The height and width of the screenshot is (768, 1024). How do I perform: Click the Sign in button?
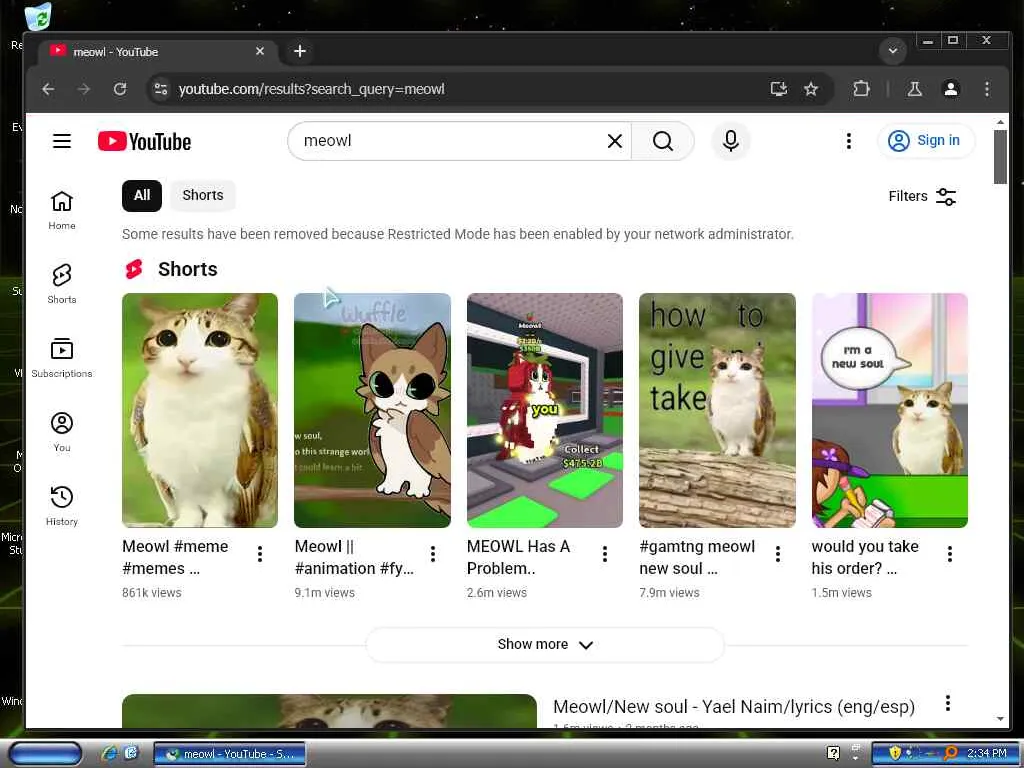coord(925,141)
